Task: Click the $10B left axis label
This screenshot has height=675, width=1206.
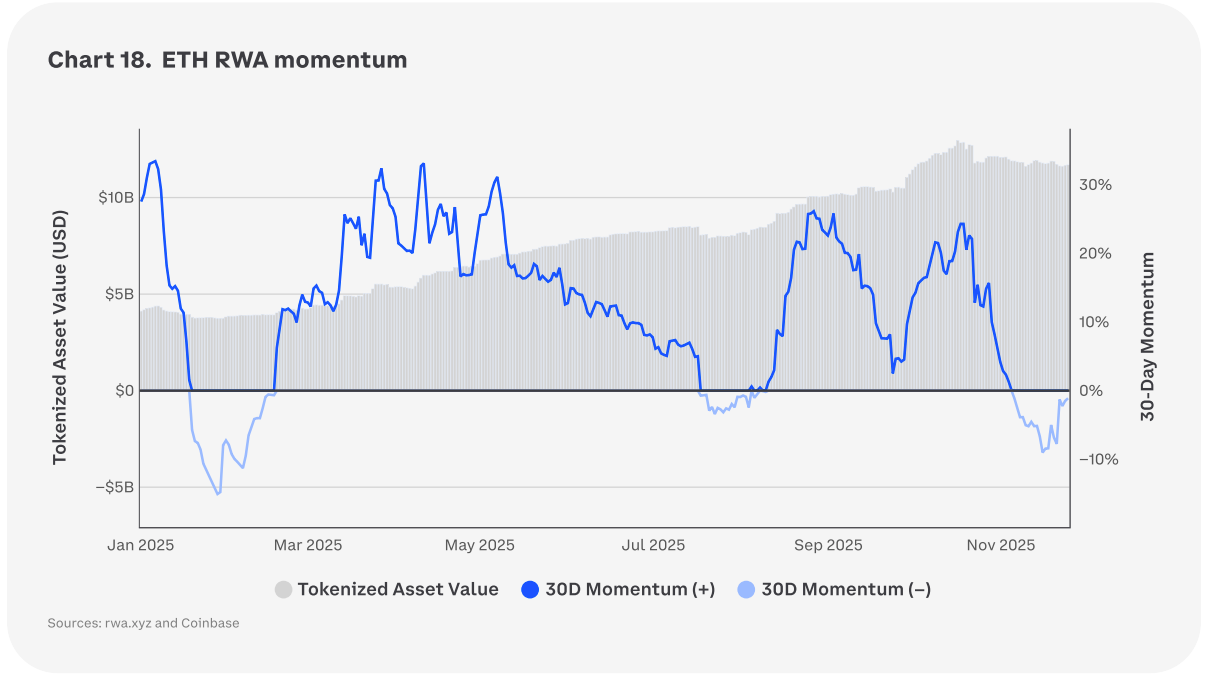Action: (x=115, y=198)
